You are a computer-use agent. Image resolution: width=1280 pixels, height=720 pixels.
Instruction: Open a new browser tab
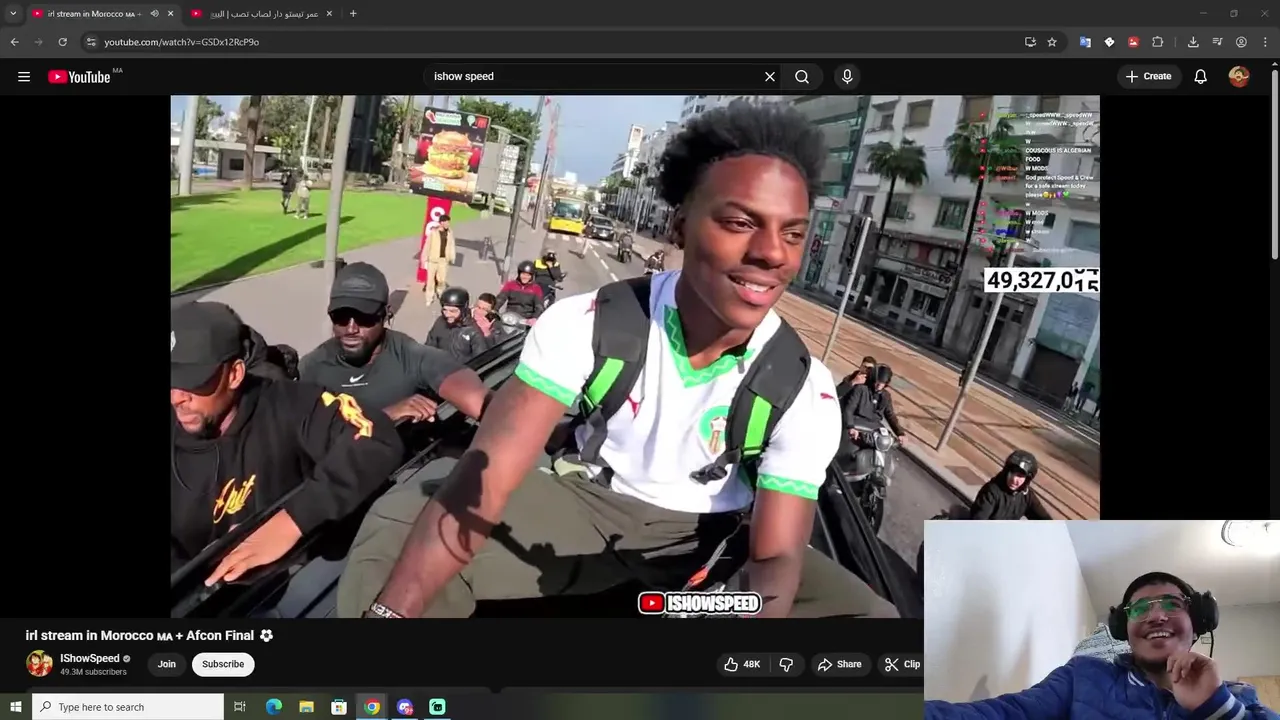point(353,14)
